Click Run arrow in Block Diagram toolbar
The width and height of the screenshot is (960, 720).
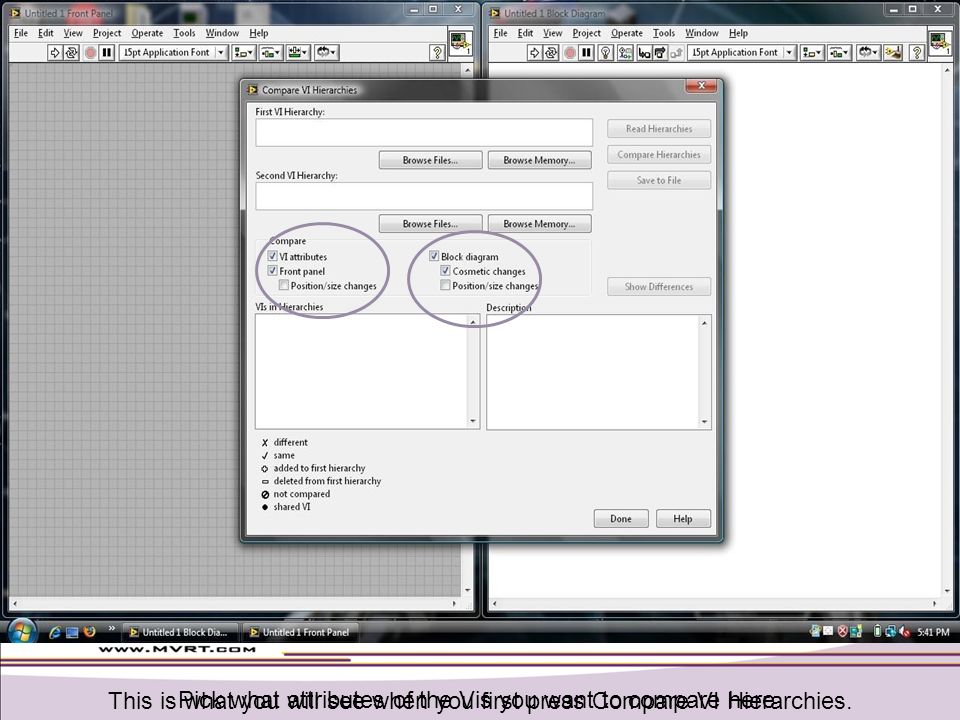tap(534, 53)
